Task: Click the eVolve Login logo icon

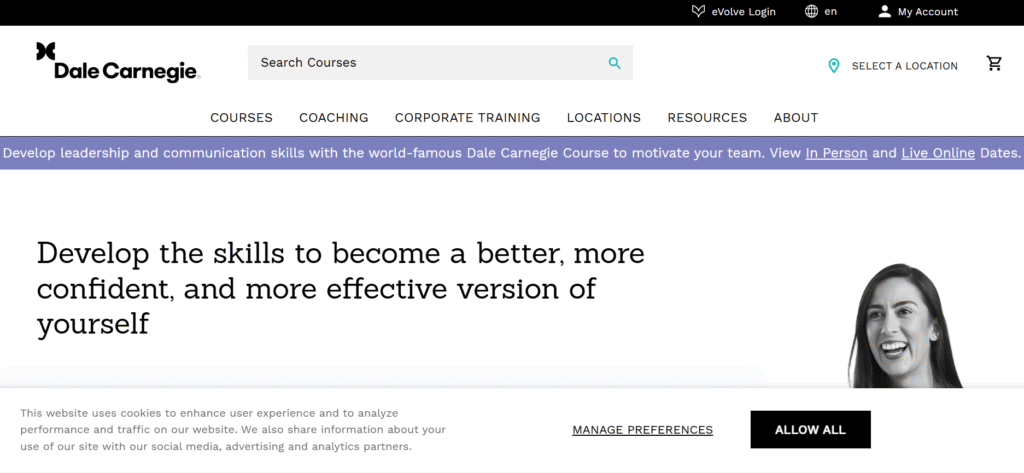Action: tap(698, 11)
